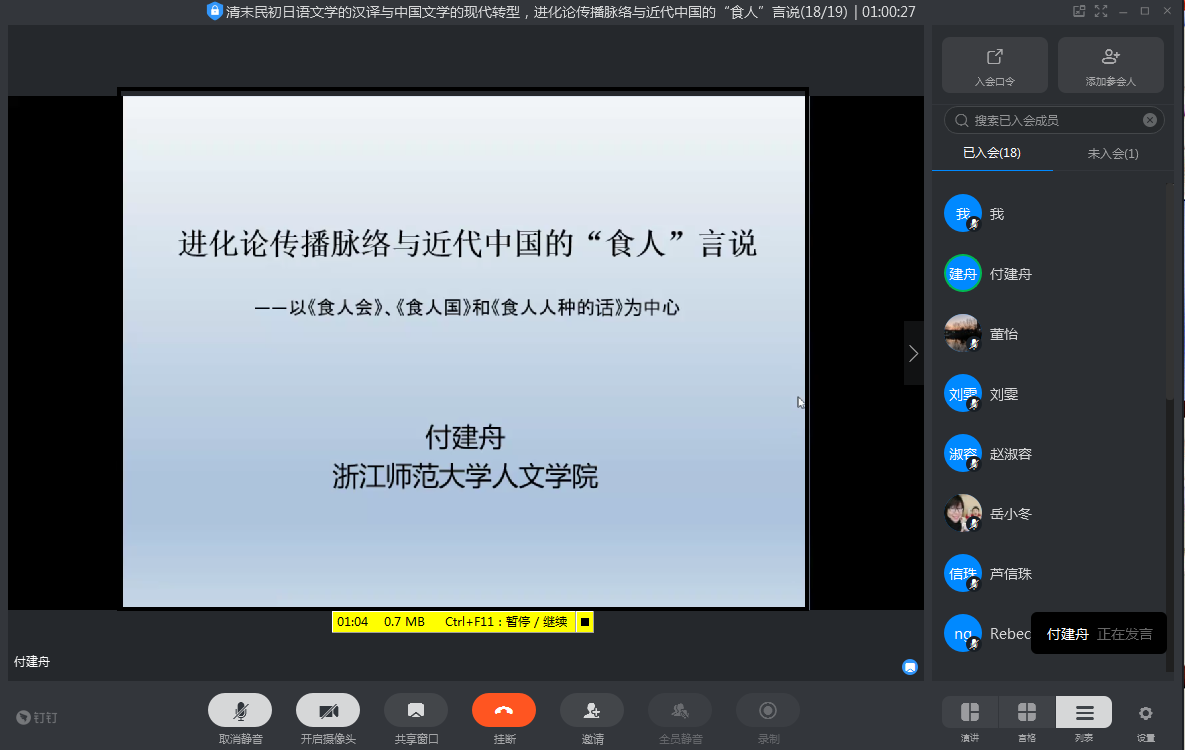Stop the screen recorder with the black square
This screenshot has width=1185, height=750.
[585, 622]
